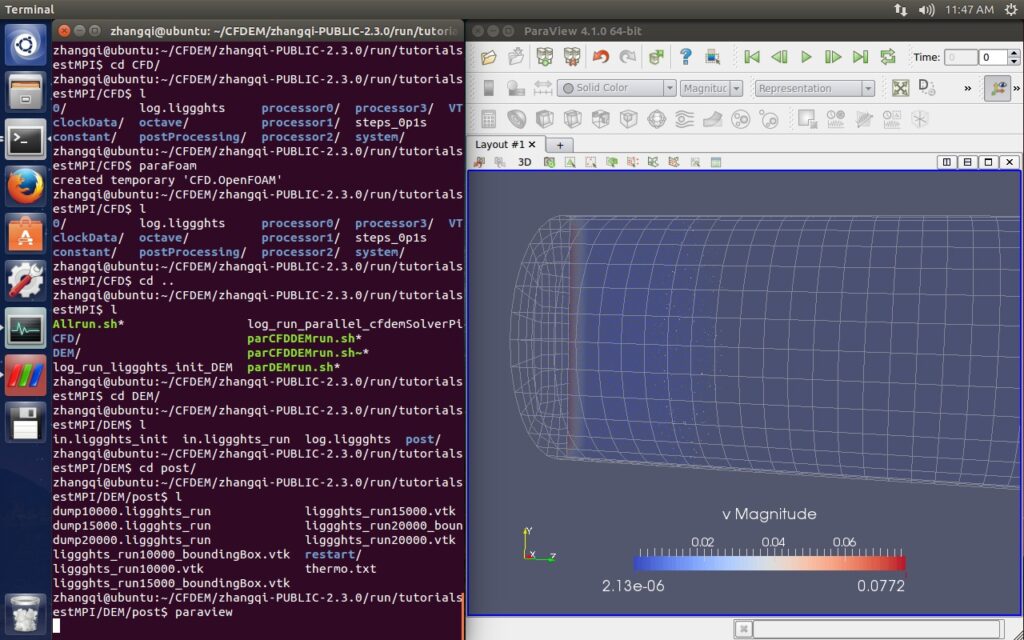
Task: Switch to the Layout #1 tab
Action: [x=498, y=144]
